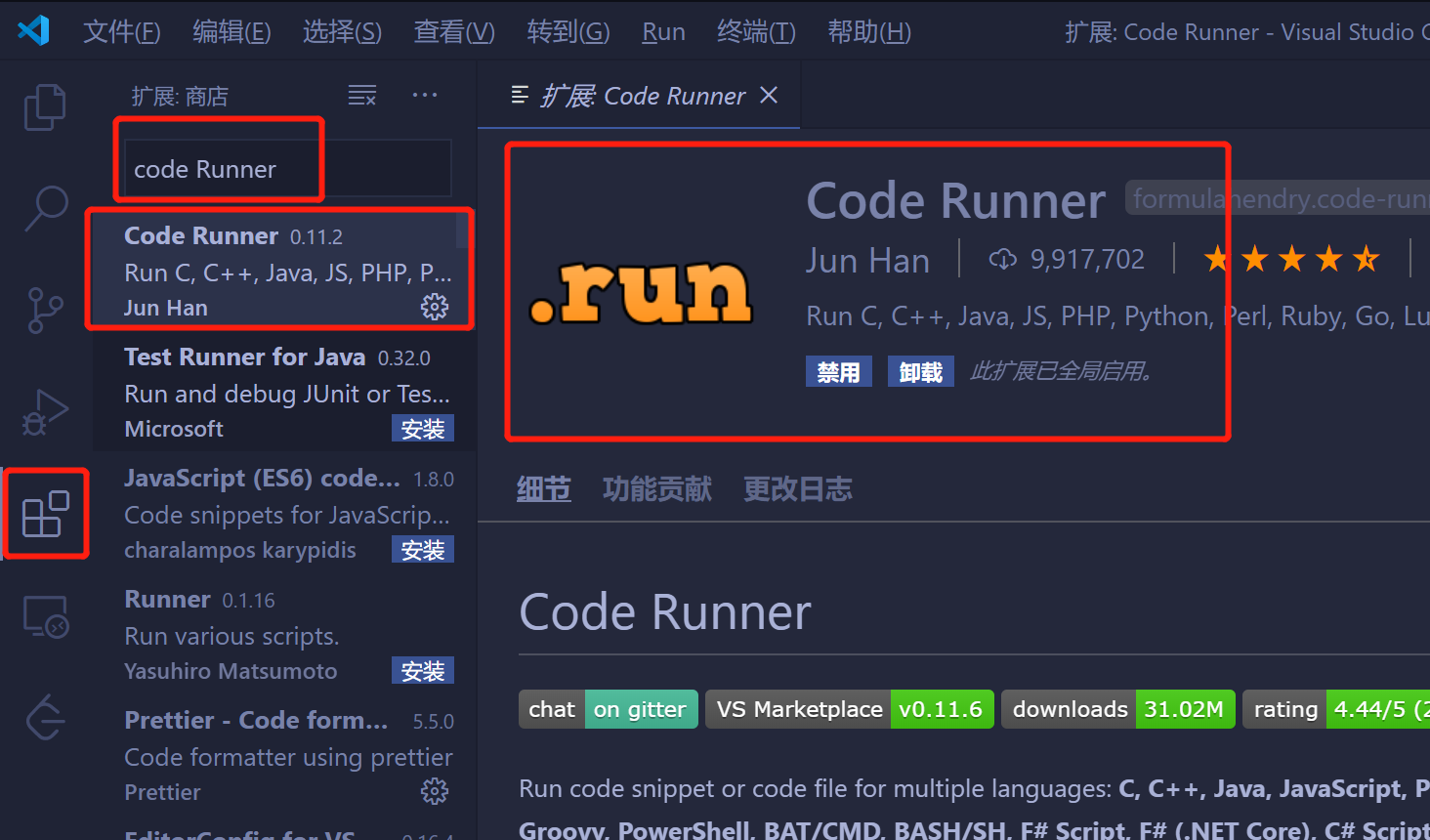The width and height of the screenshot is (1430, 840).
Task: Open the Search view in activity bar
Action: (45, 208)
